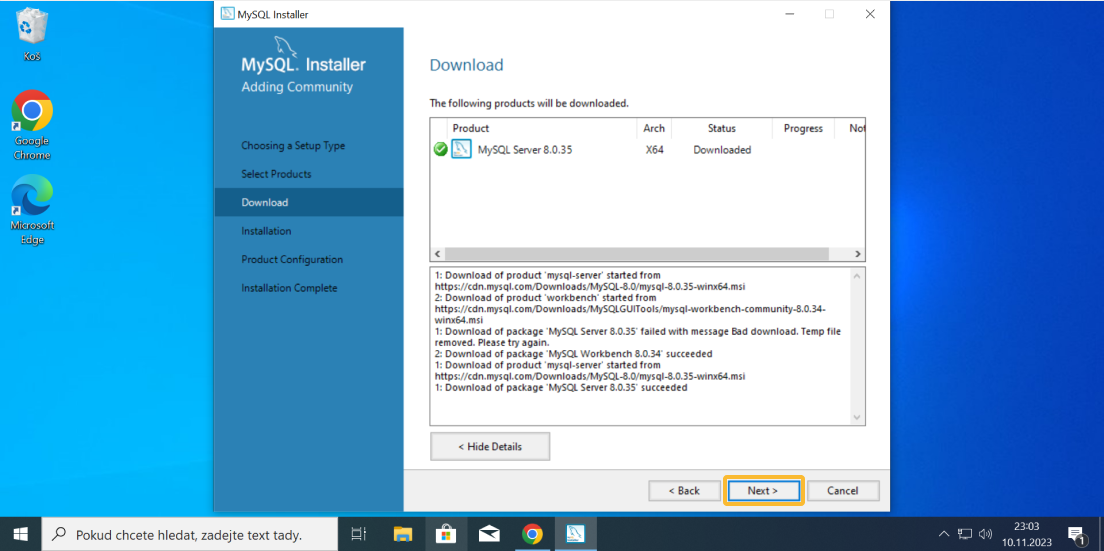Click the MySQL Server product icon
This screenshot has height=551, width=1104.
point(461,150)
